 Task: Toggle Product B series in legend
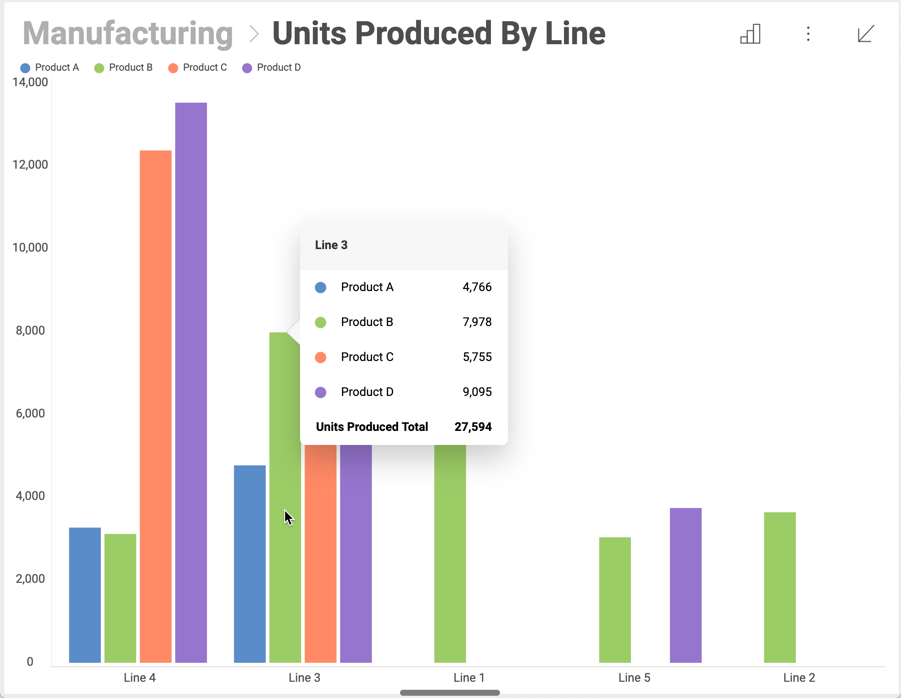pyautogui.click(x=123, y=68)
